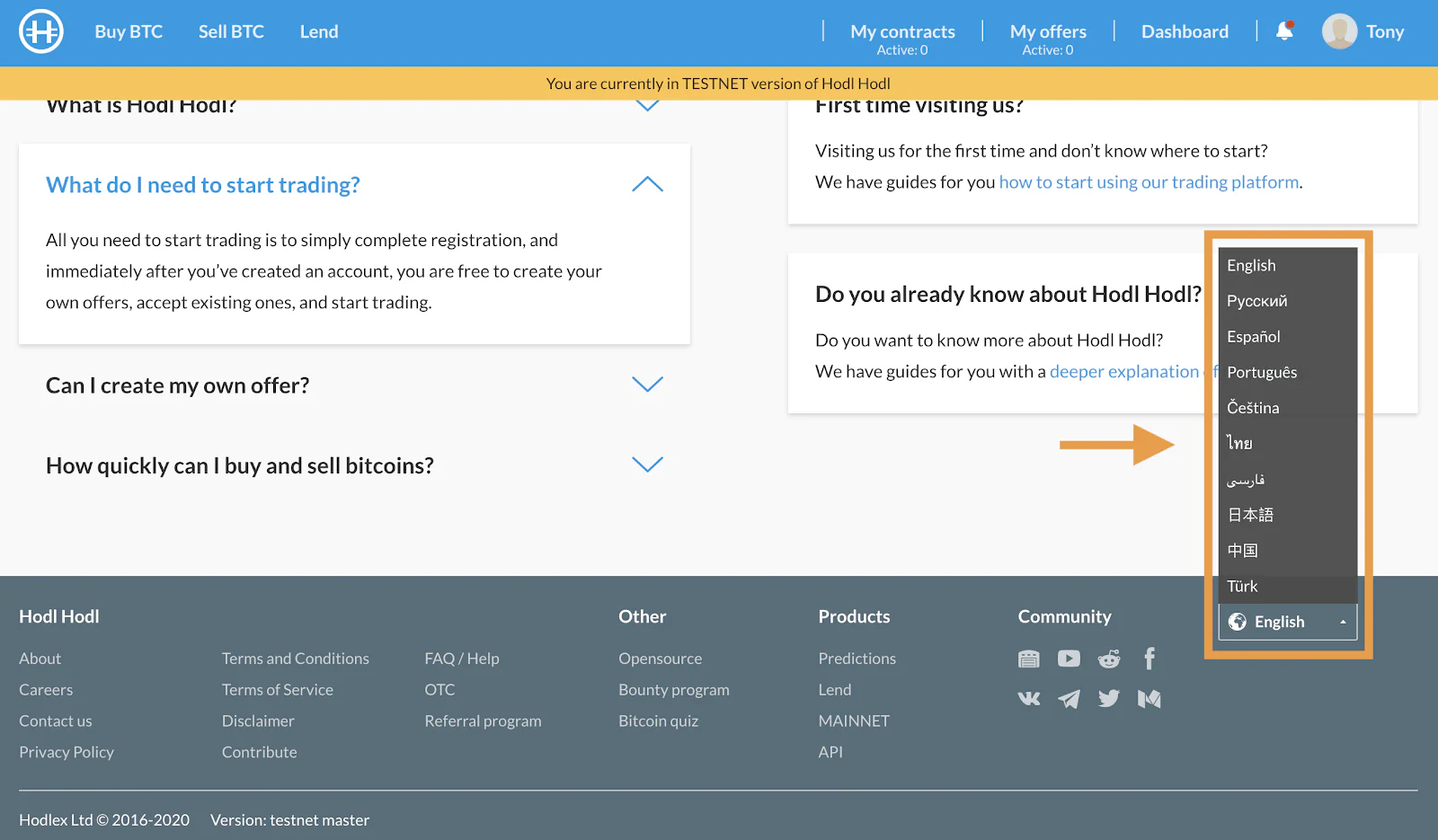The width and height of the screenshot is (1438, 840).
Task: Open the notifications bell
Action: pyautogui.click(x=1284, y=31)
